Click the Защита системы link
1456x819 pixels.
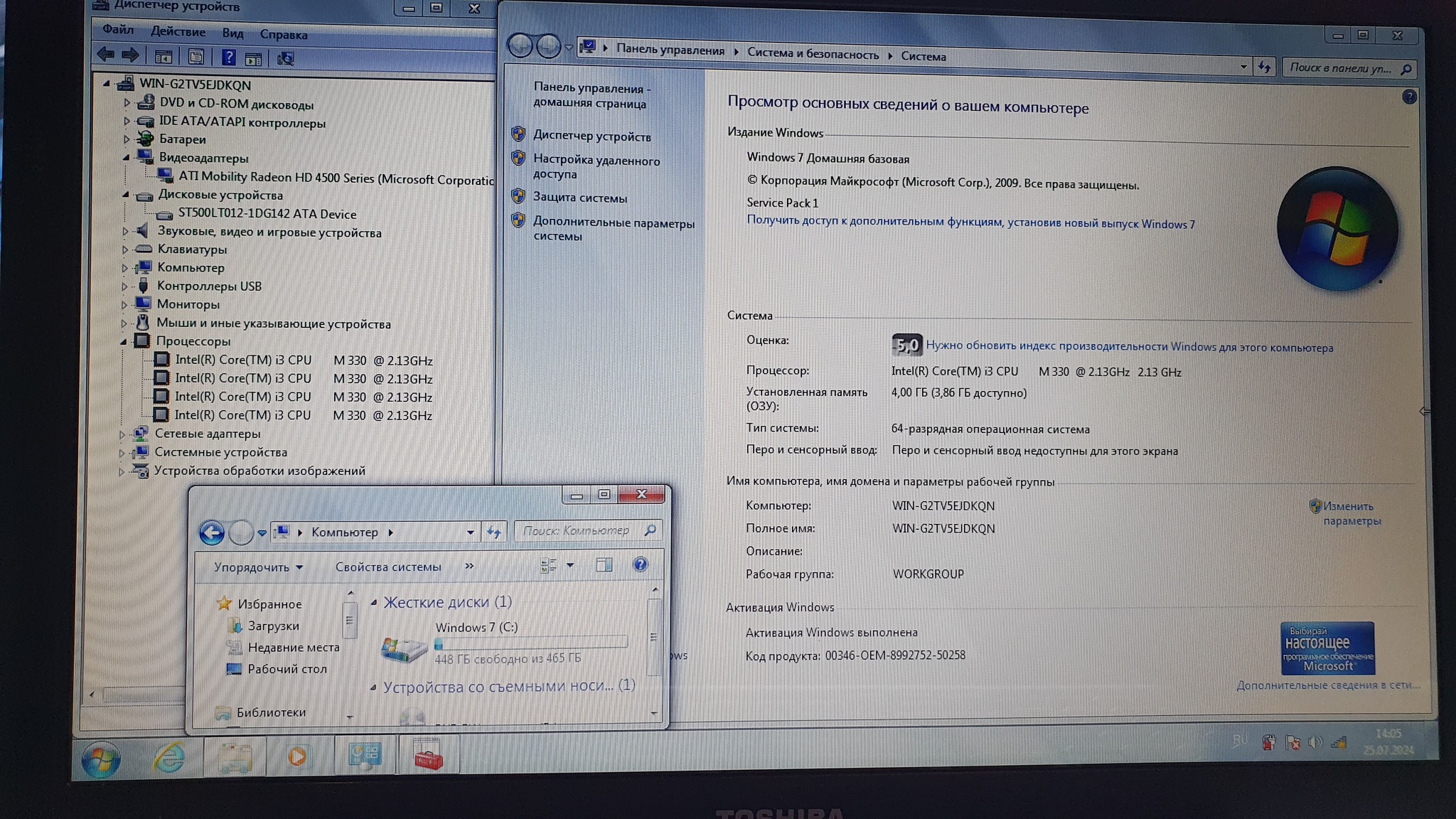pos(579,198)
